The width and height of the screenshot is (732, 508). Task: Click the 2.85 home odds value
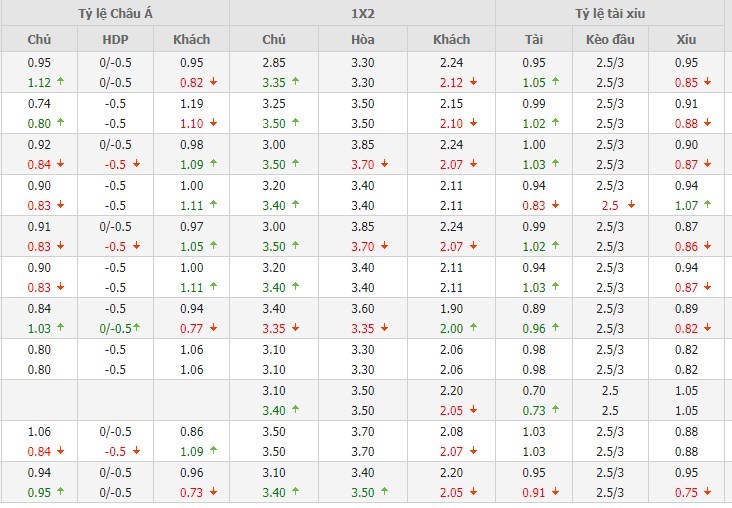(274, 62)
